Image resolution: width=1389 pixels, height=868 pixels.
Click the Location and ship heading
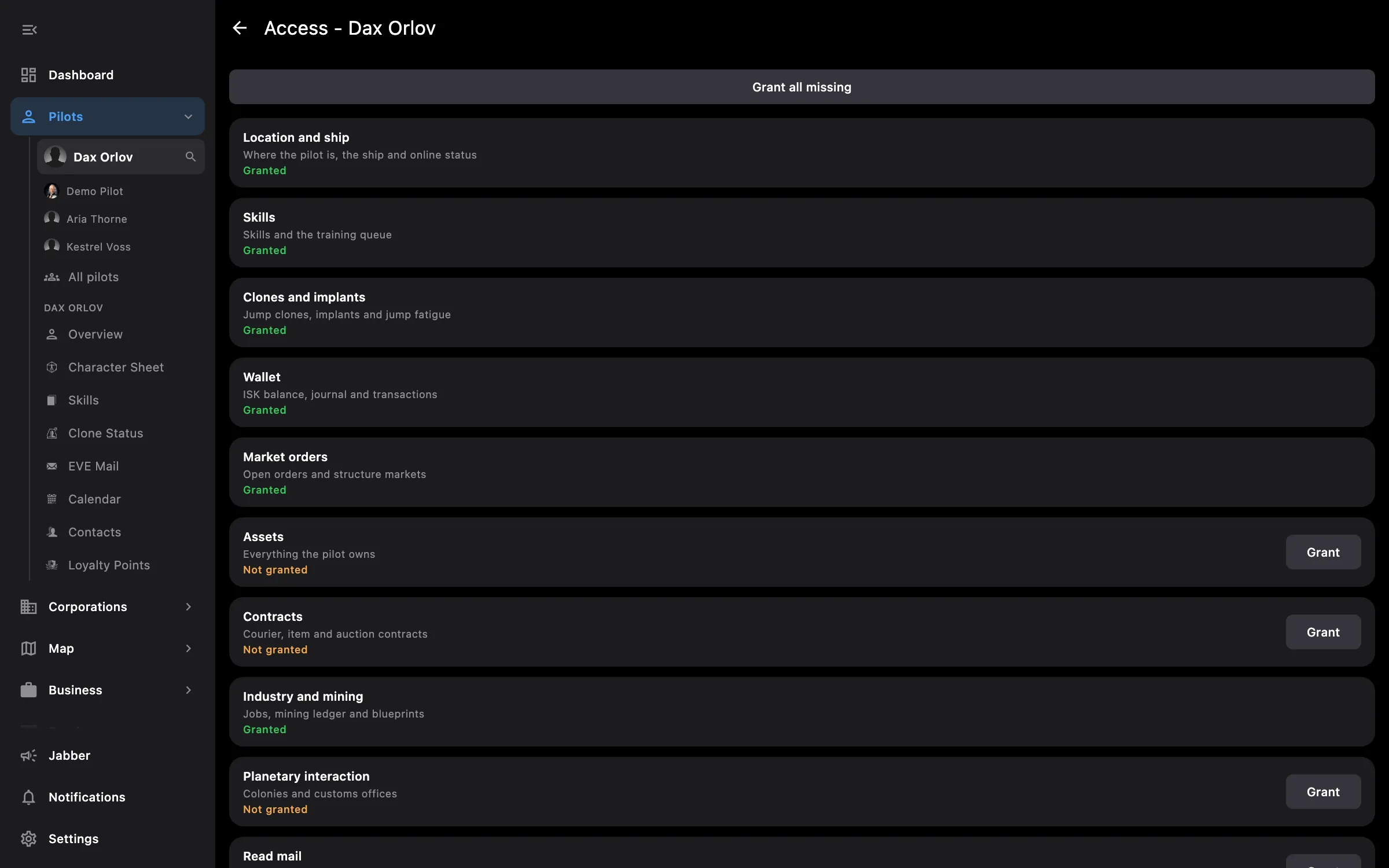[x=296, y=138]
